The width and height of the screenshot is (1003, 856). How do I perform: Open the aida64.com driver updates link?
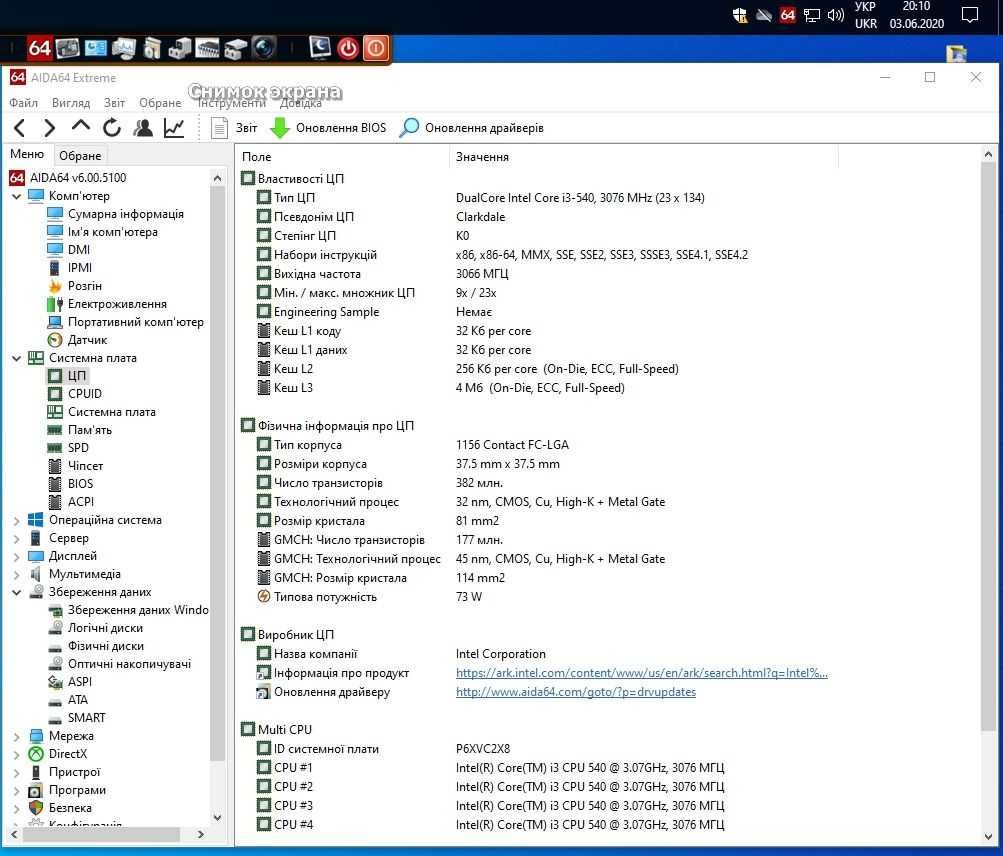click(576, 692)
